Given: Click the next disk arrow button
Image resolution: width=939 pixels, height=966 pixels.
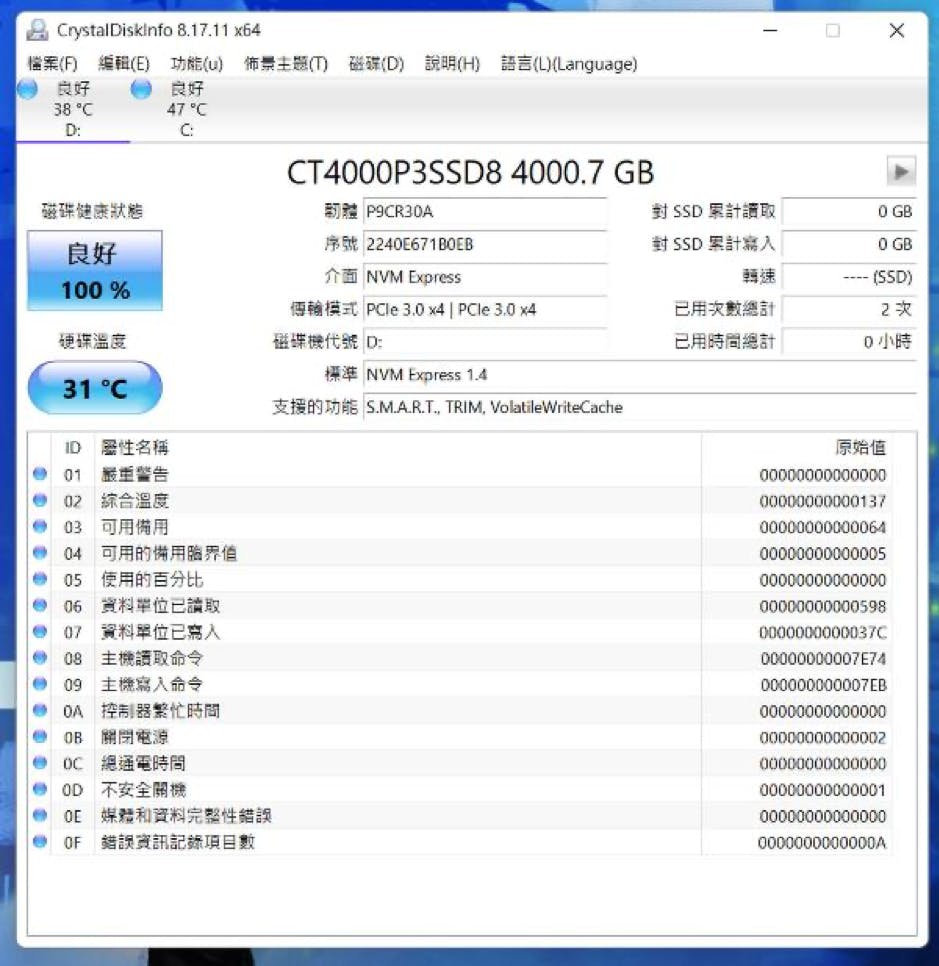Looking at the screenshot, I should tap(901, 171).
